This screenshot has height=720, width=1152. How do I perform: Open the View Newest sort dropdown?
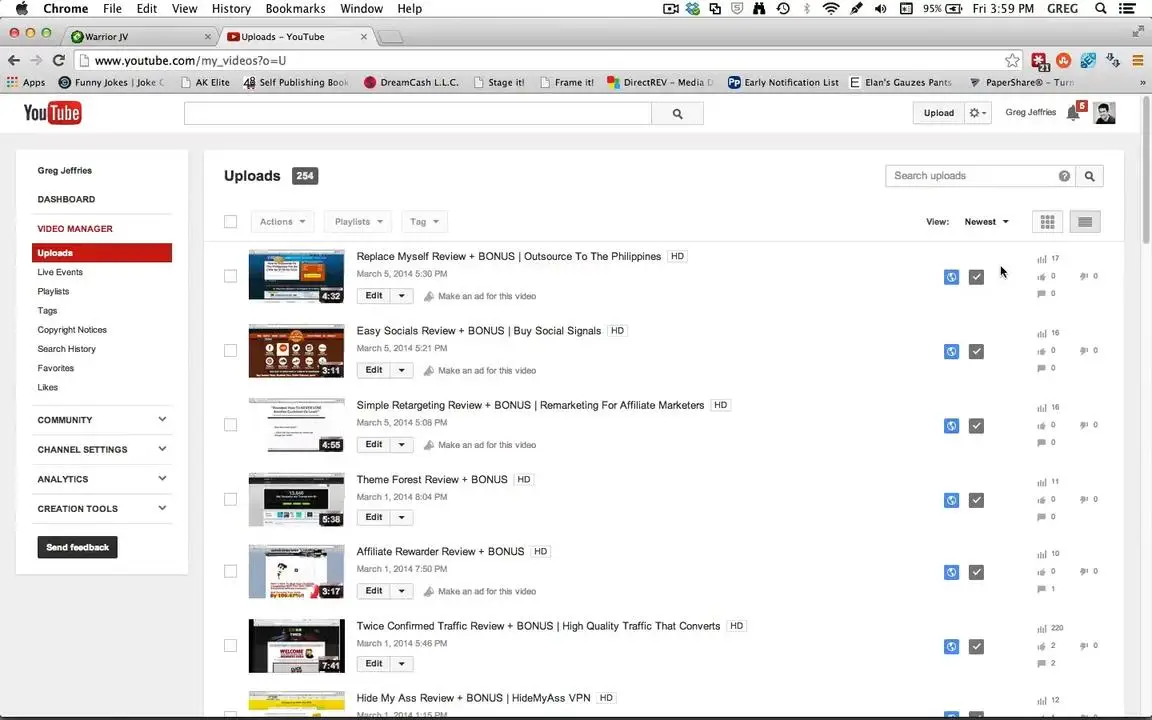pos(986,222)
